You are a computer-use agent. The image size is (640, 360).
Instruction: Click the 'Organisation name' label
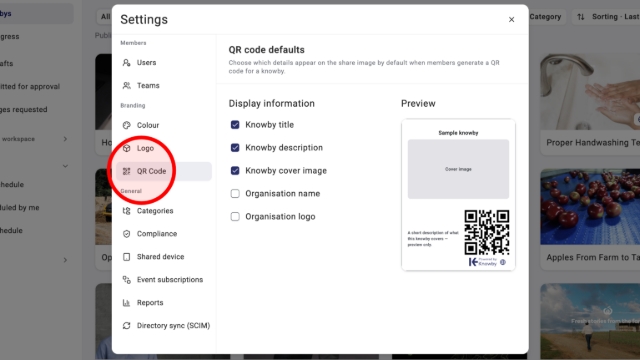point(282,193)
